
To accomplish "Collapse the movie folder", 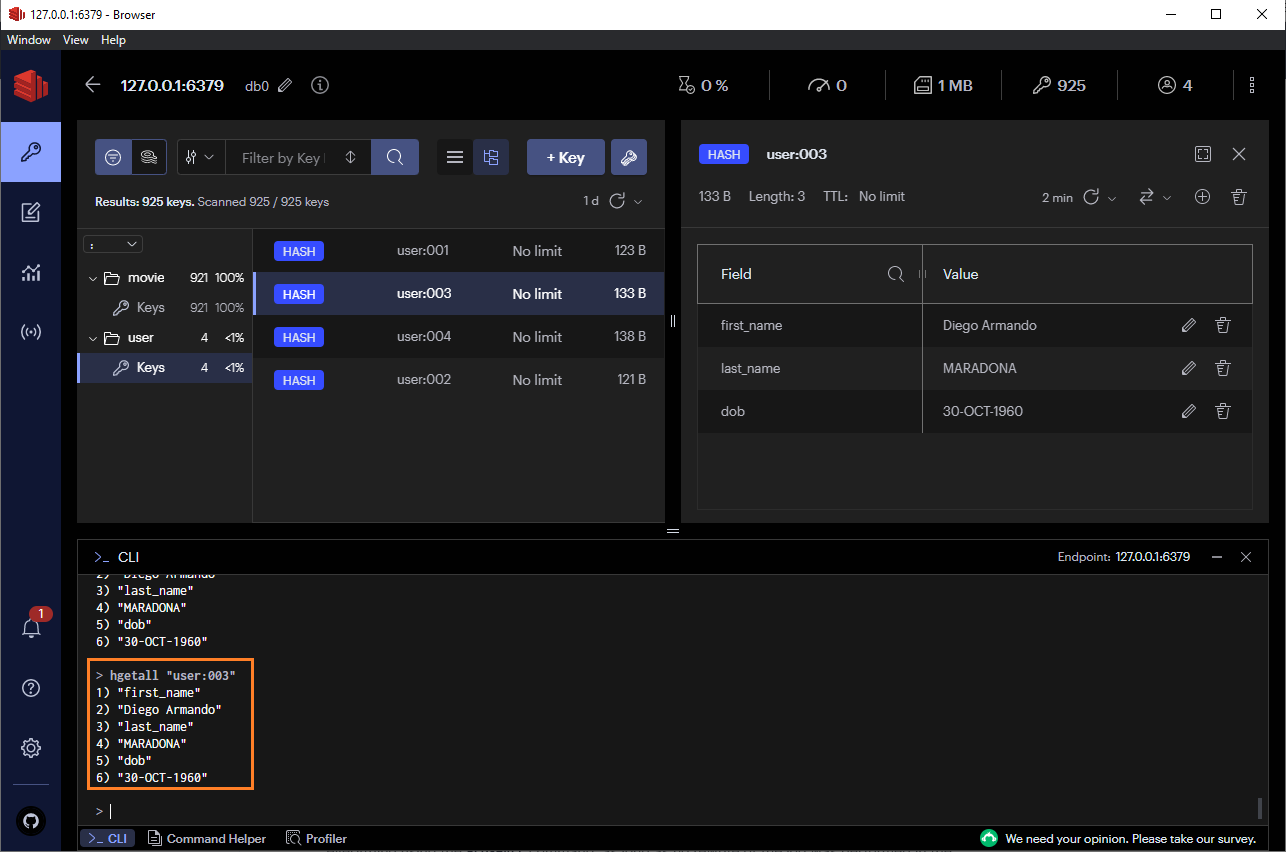I will click(x=94, y=278).
